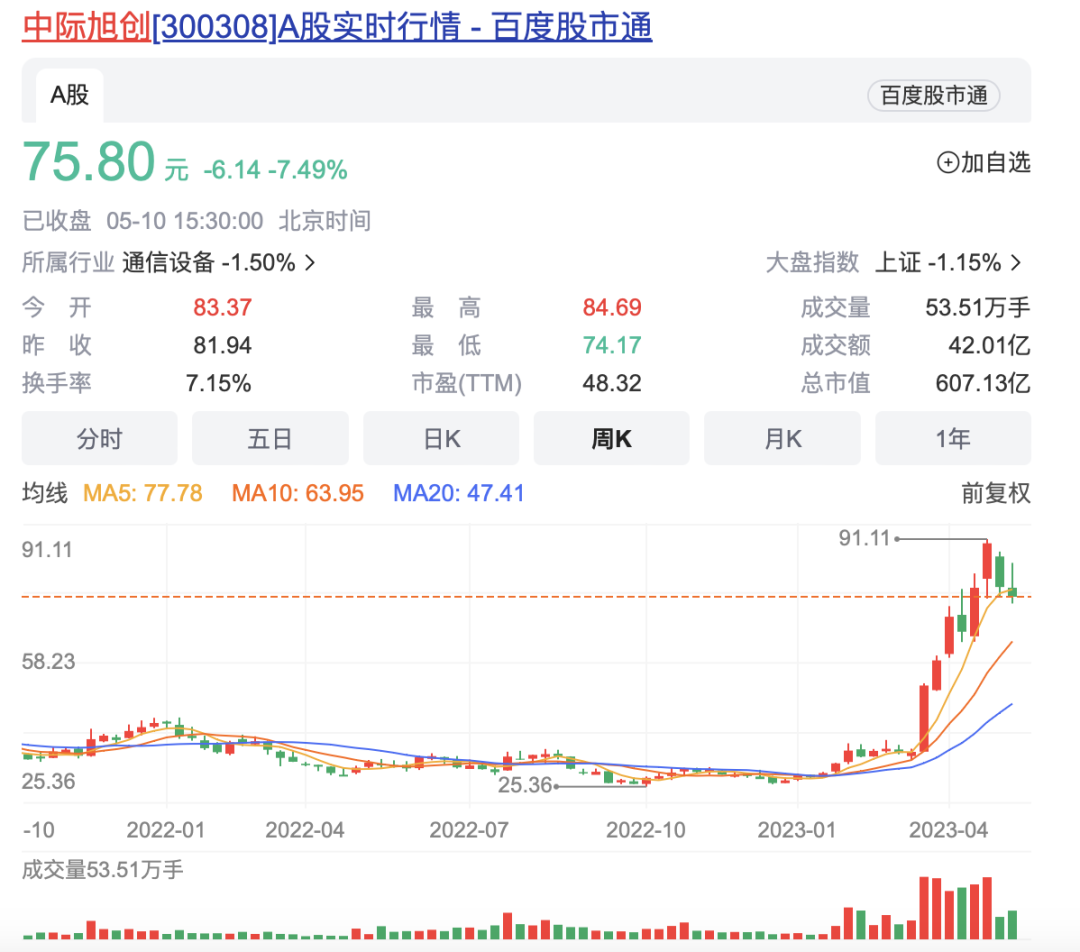Click the 58.23 price axis label
The image size is (1080, 952).
click(x=48, y=662)
